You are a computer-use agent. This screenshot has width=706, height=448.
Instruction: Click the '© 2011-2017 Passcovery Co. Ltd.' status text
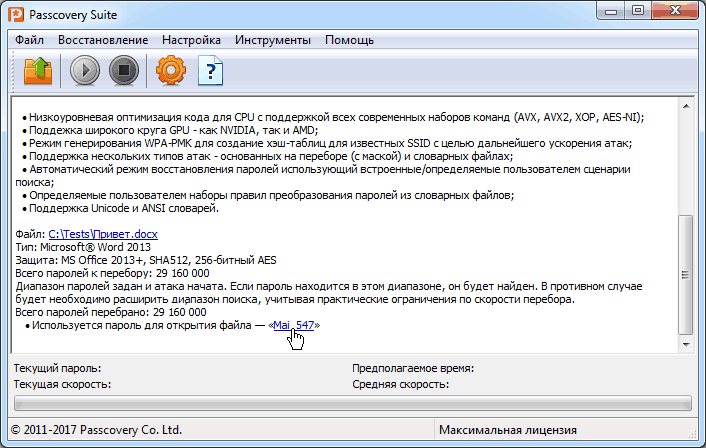pos(96,430)
